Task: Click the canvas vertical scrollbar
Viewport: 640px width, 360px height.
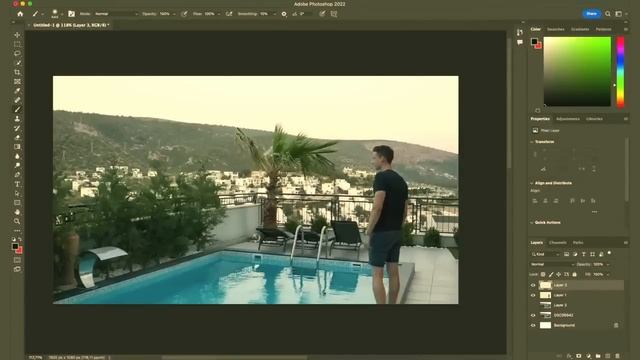Action: coord(509,102)
